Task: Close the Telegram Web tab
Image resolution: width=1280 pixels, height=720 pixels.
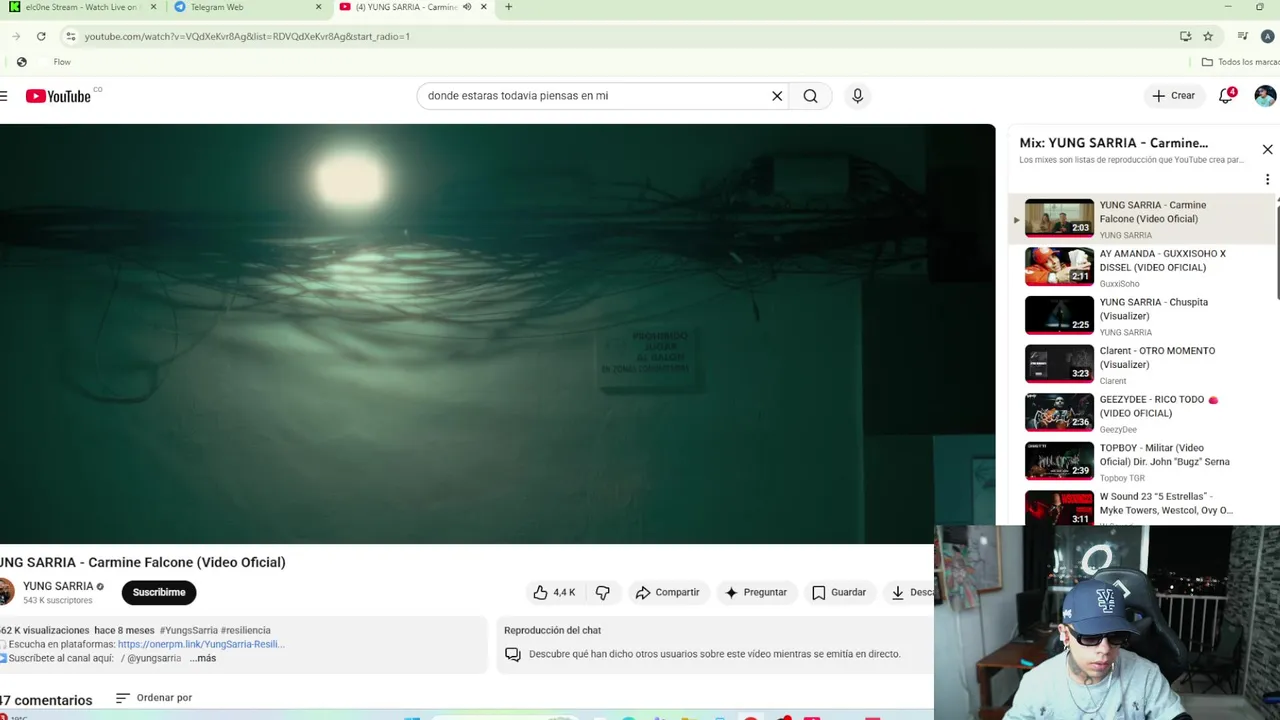Action: click(x=319, y=7)
